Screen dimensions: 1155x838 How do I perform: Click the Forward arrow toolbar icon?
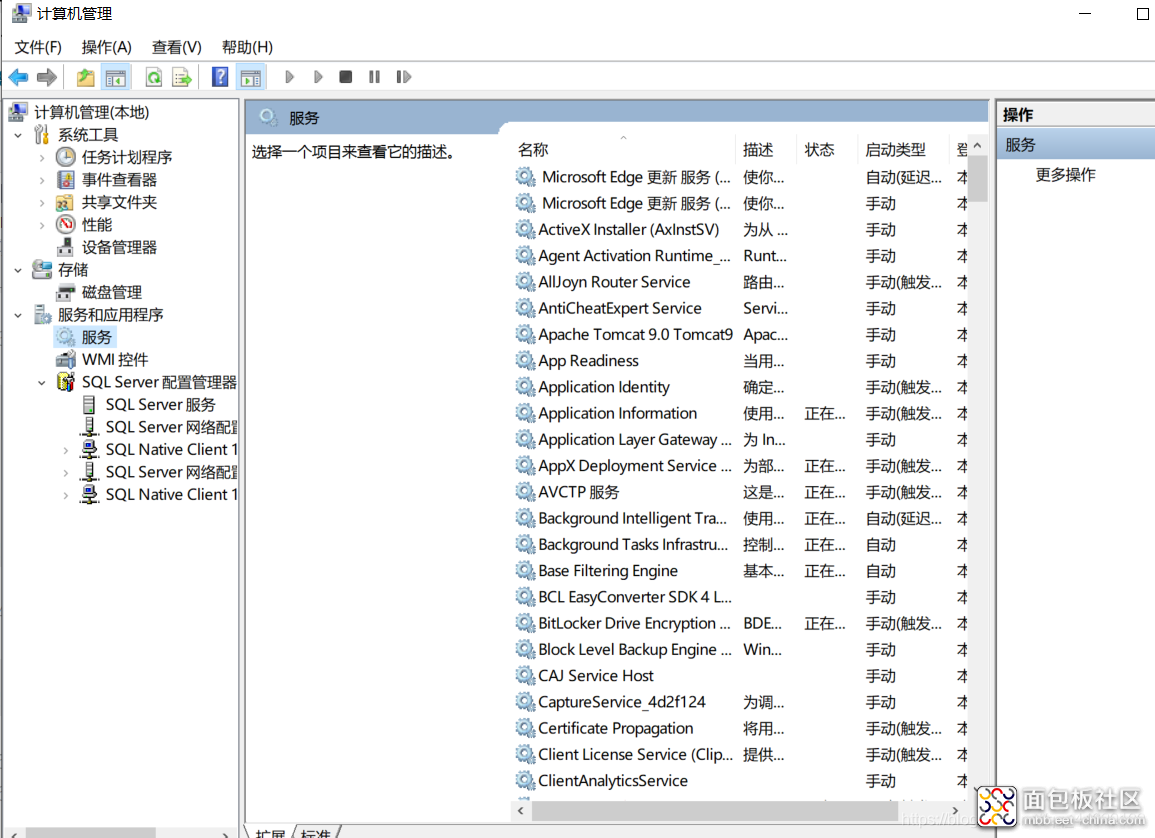47,77
